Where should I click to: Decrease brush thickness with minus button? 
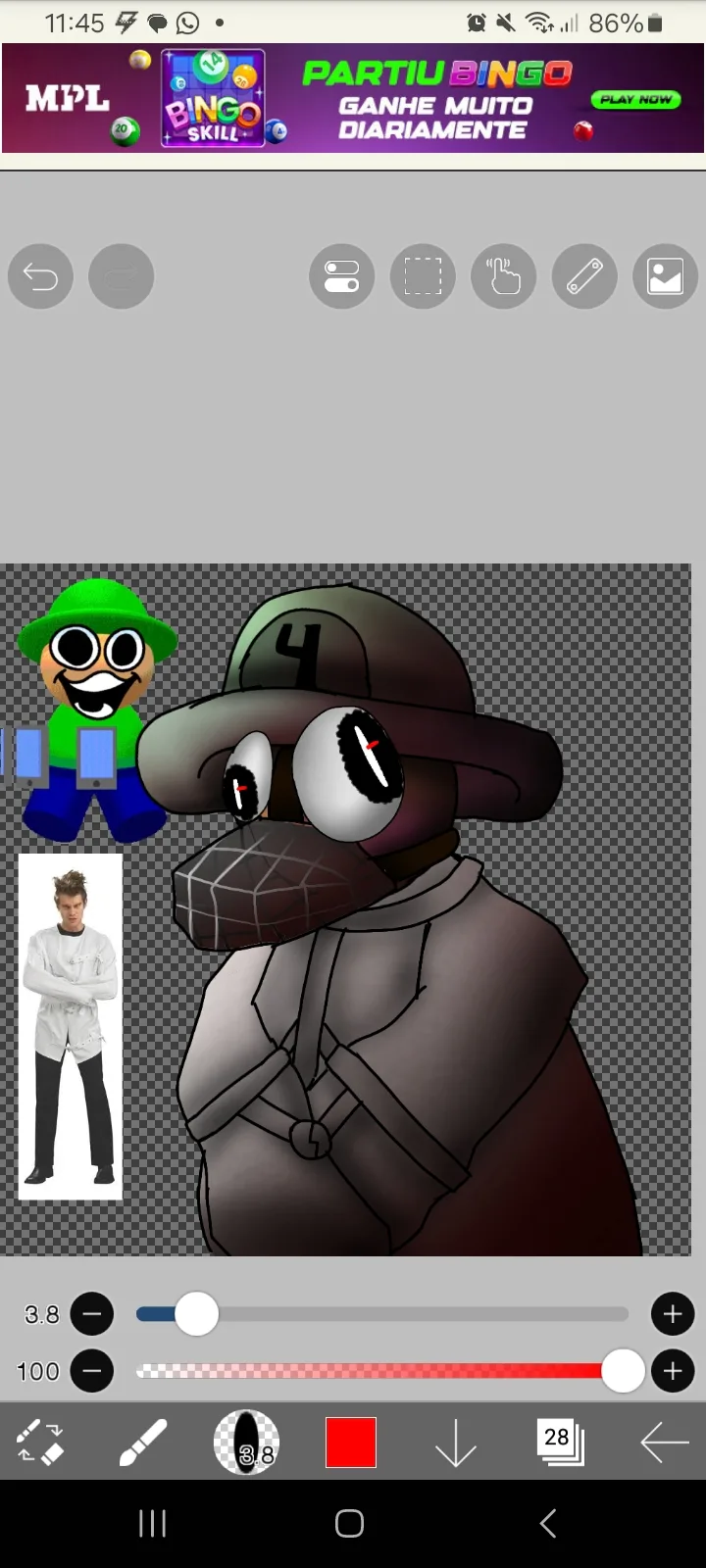tap(92, 1314)
